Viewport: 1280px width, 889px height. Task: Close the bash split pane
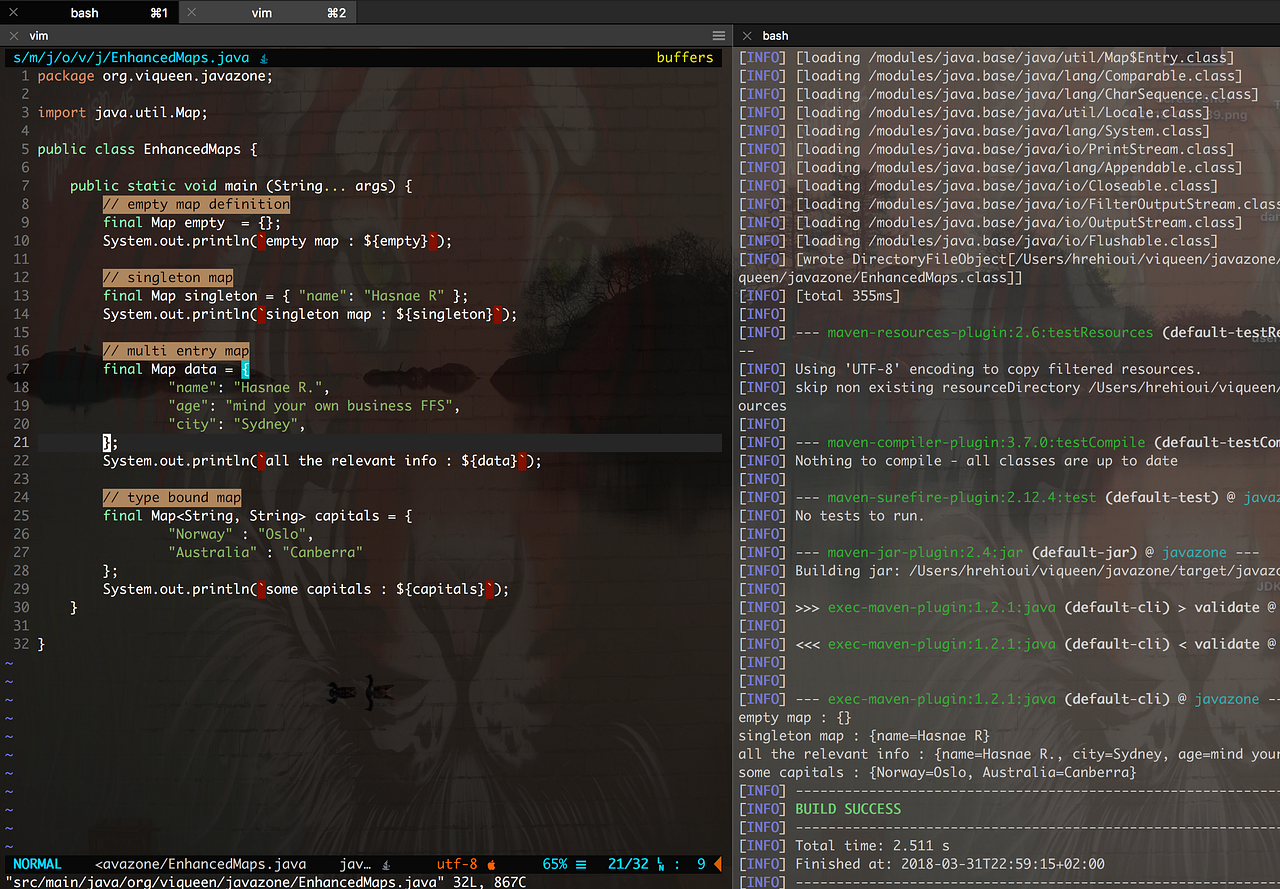point(745,35)
